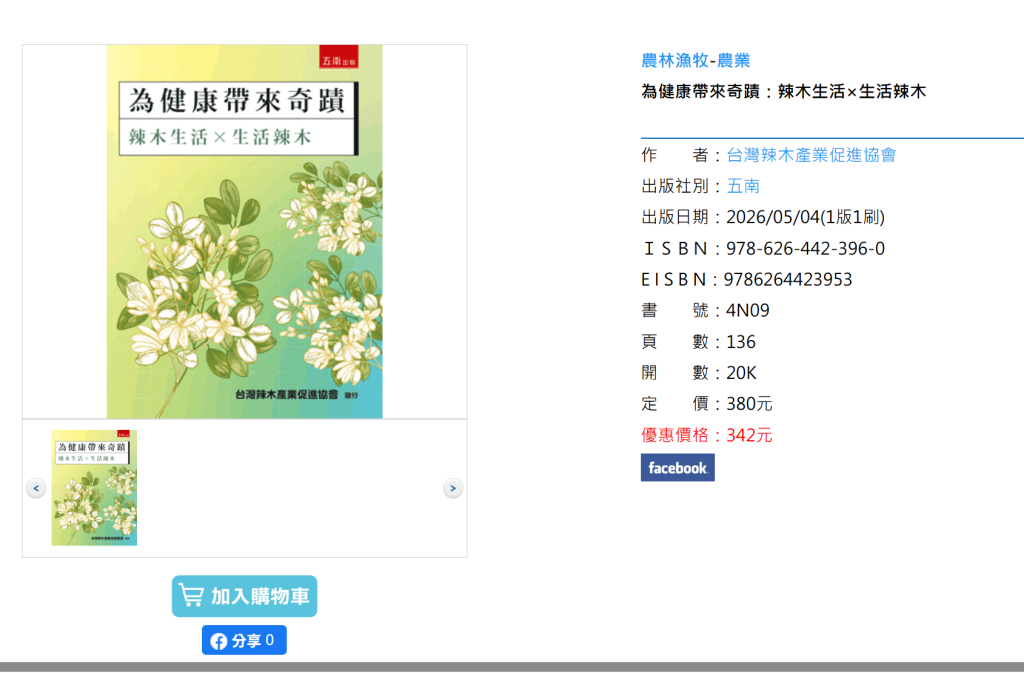Show previous thumbnail with left arrow
1024x673 pixels.
point(36,488)
